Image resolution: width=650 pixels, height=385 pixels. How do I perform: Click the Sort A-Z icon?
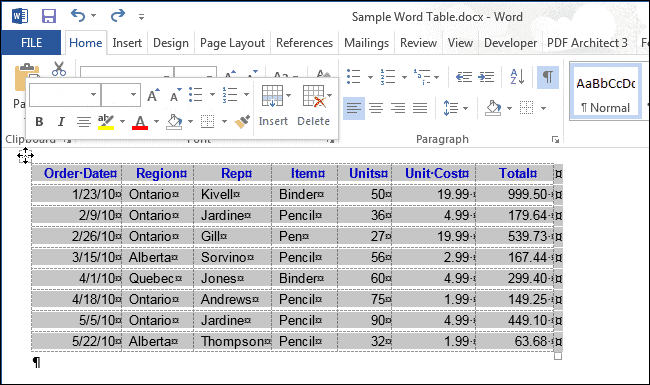coord(517,77)
